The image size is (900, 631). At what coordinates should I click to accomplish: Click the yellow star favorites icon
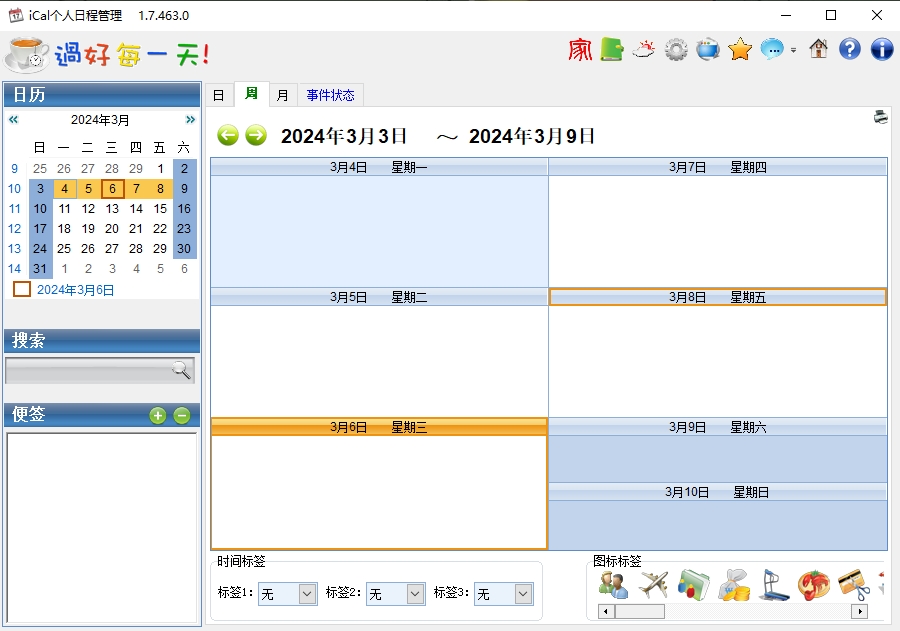pos(740,49)
